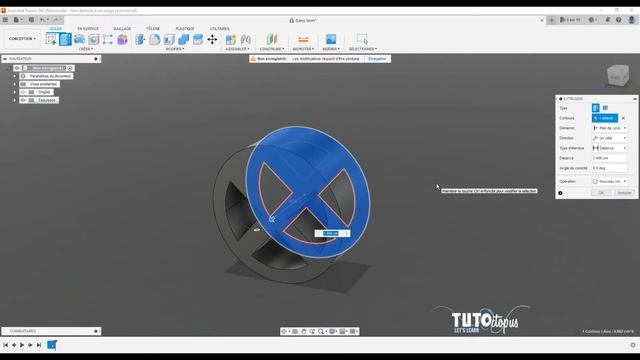Select the Measure tool icon
The image size is (640, 360).
coord(303,39)
